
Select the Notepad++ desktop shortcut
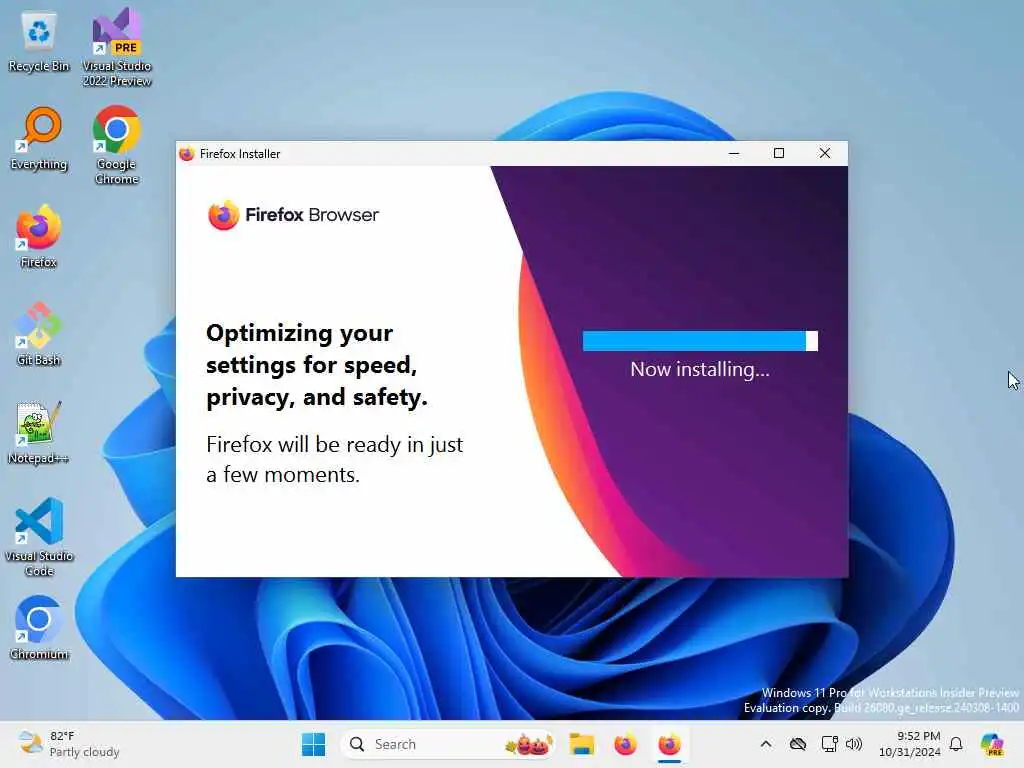tap(39, 432)
